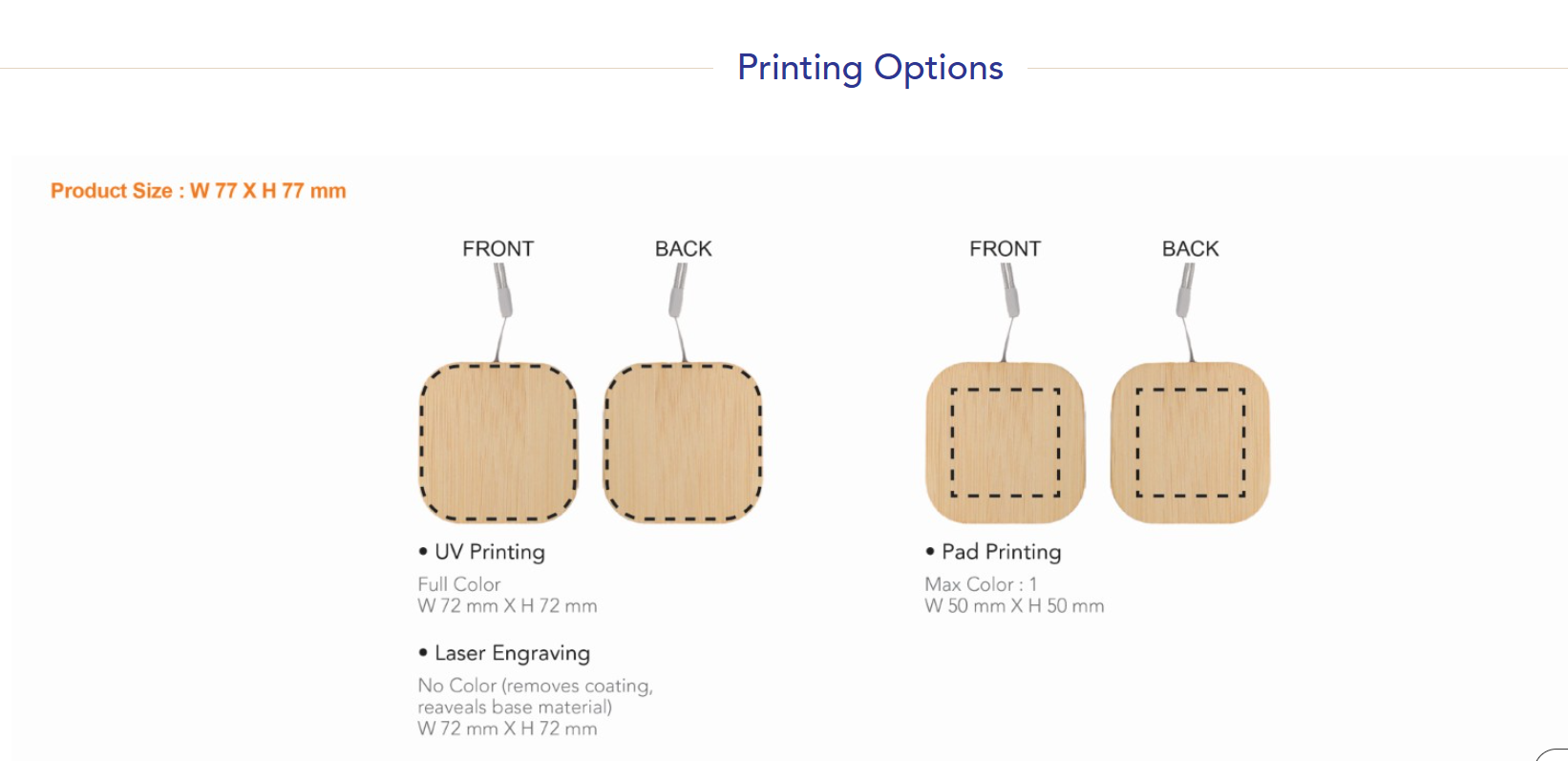Click the FRONT label above the pad printing coaster

(x=1006, y=249)
